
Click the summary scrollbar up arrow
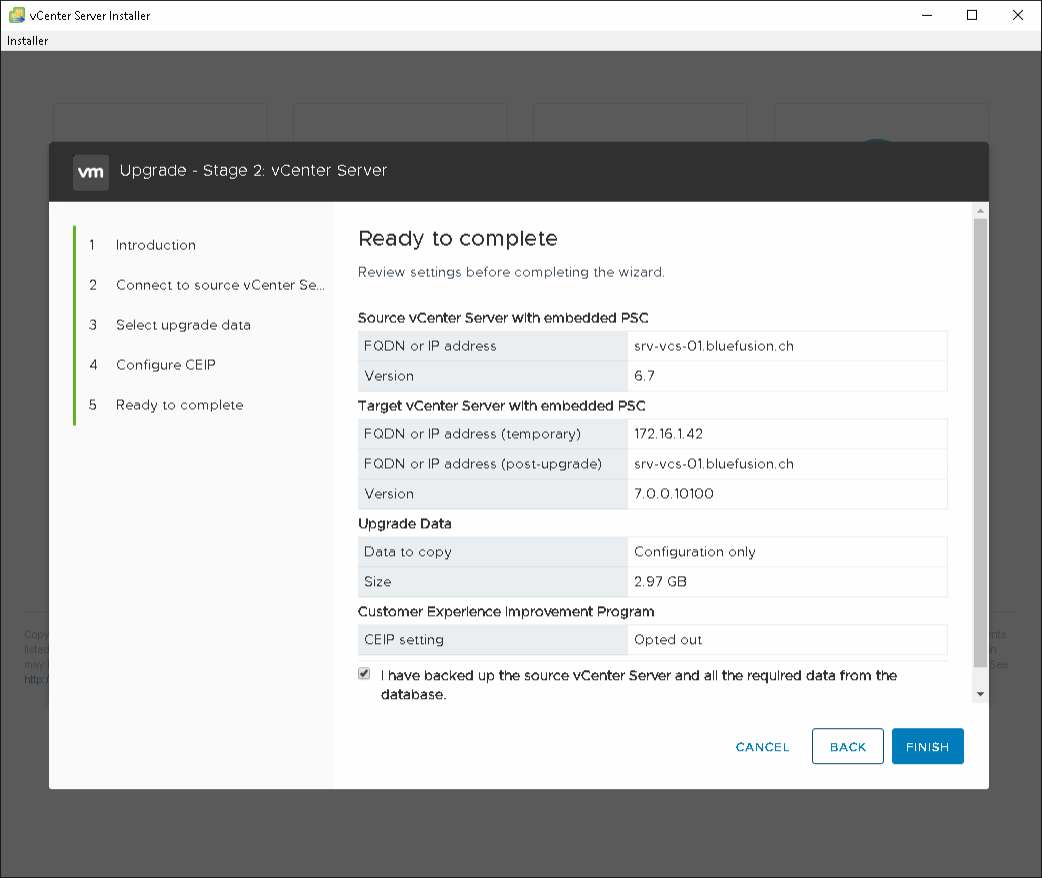pyautogui.click(x=980, y=211)
